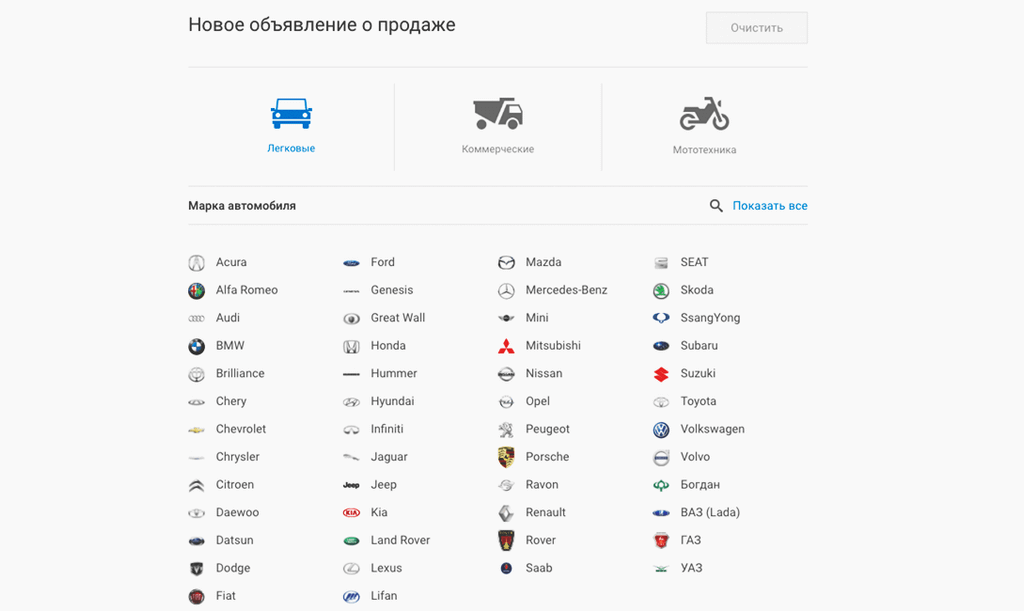1024x611 pixels.
Task: Click the Audi rings logo
Action: [x=197, y=319]
